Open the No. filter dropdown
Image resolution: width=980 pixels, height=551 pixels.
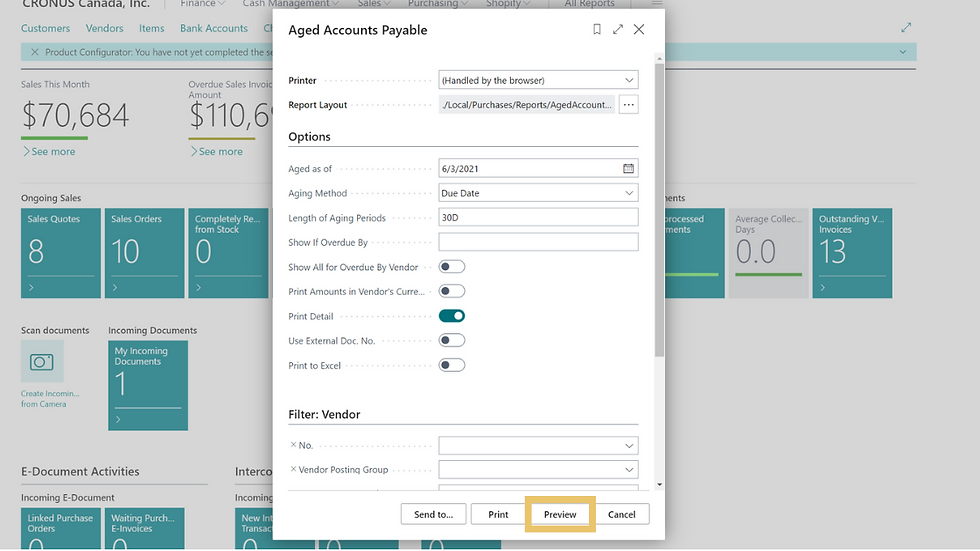tap(629, 445)
